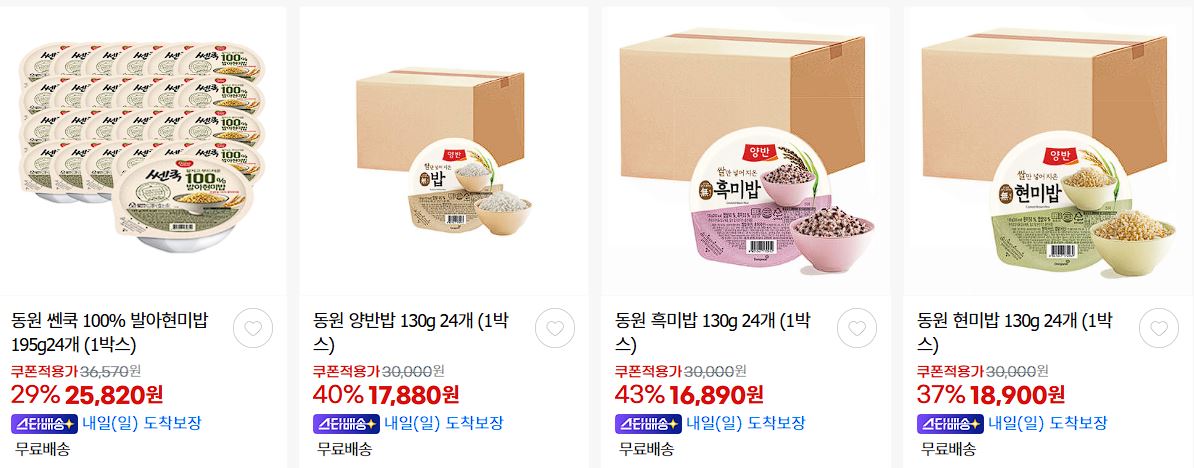Click the 스타배송 badge under the 17,880원 price
Screen dimensions: 1194x468
[x=346, y=424]
